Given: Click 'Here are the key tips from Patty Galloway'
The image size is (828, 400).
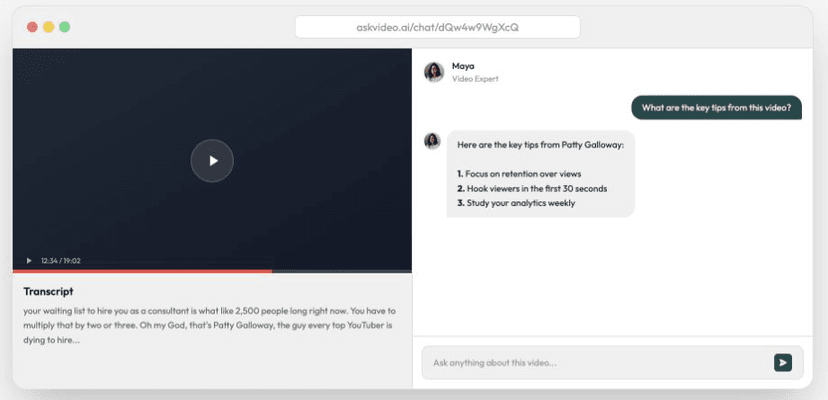Looking at the screenshot, I should (x=541, y=145).
